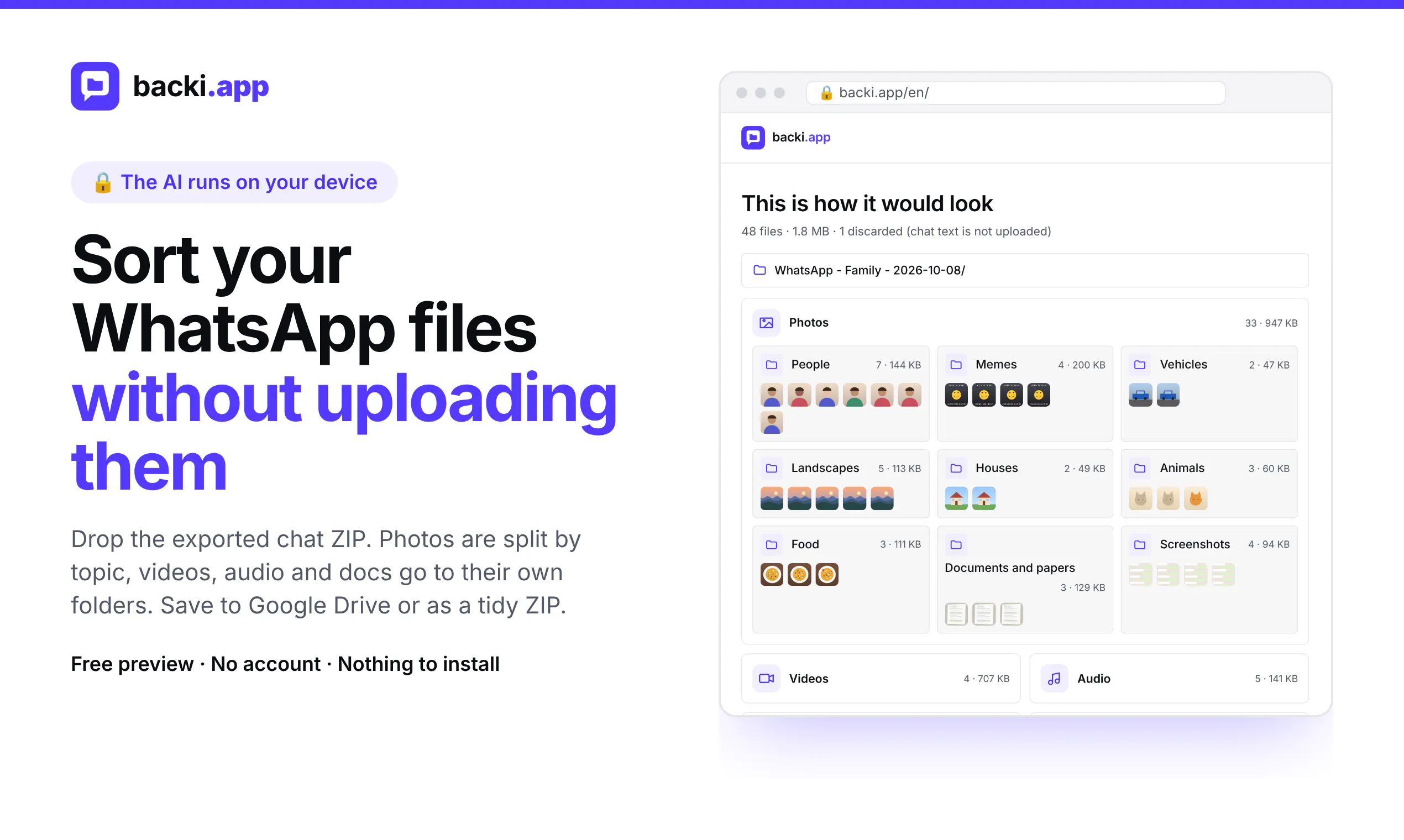Viewport: 1404px width, 840px height.
Task: Click the orange cat thumbnail in Animals
Action: point(1196,498)
